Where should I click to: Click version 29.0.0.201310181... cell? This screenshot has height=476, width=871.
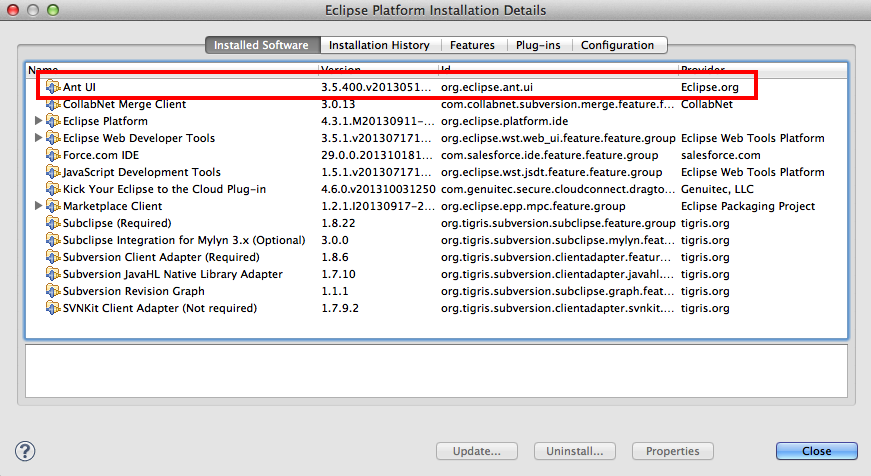pyautogui.click(x=377, y=155)
